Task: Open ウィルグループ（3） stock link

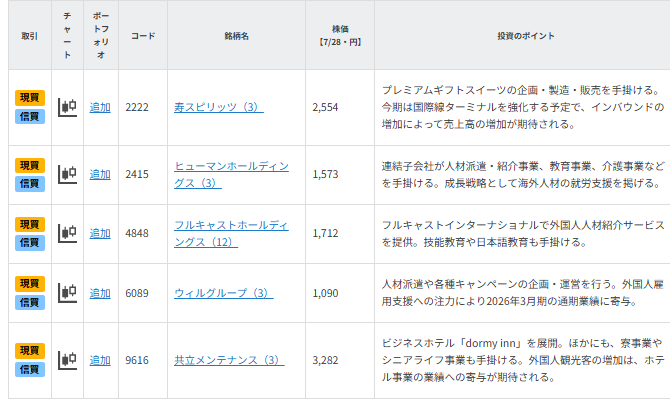Action: [x=223, y=293]
